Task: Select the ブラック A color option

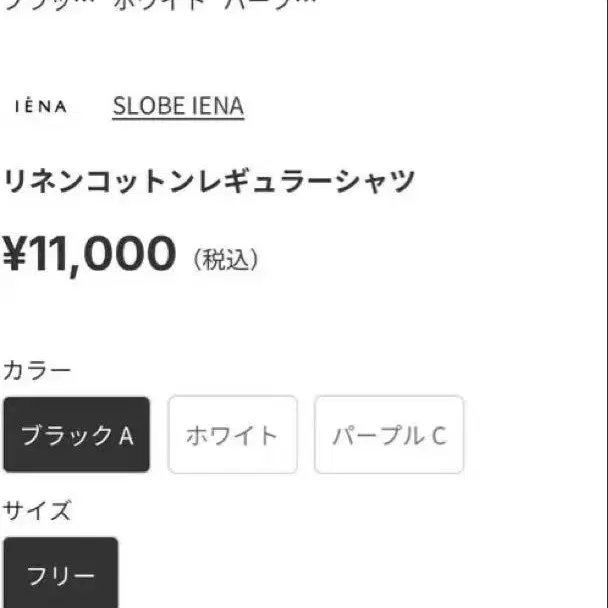Action: [77, 435]
